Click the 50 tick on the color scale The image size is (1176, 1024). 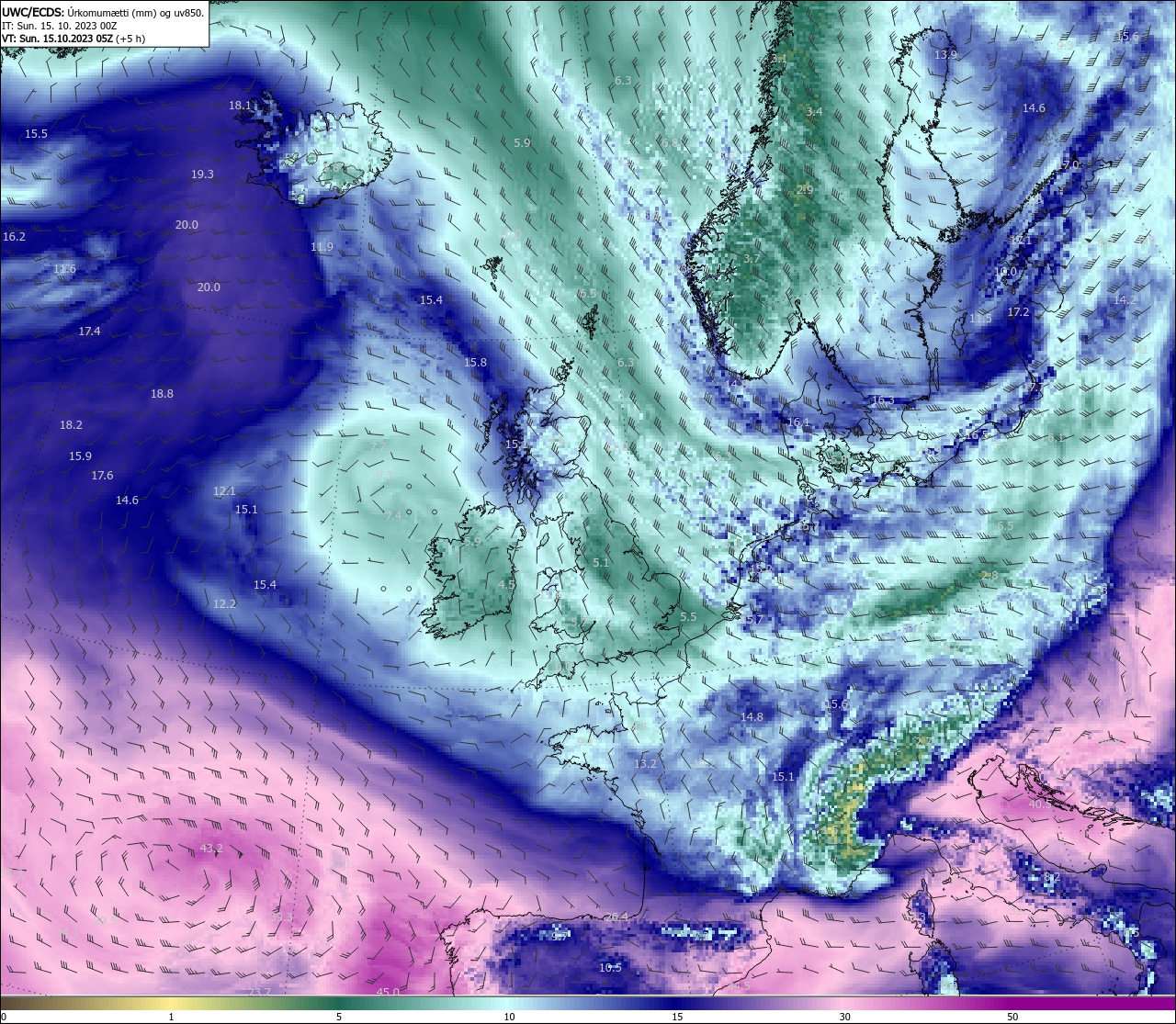pos(1012,1017)
